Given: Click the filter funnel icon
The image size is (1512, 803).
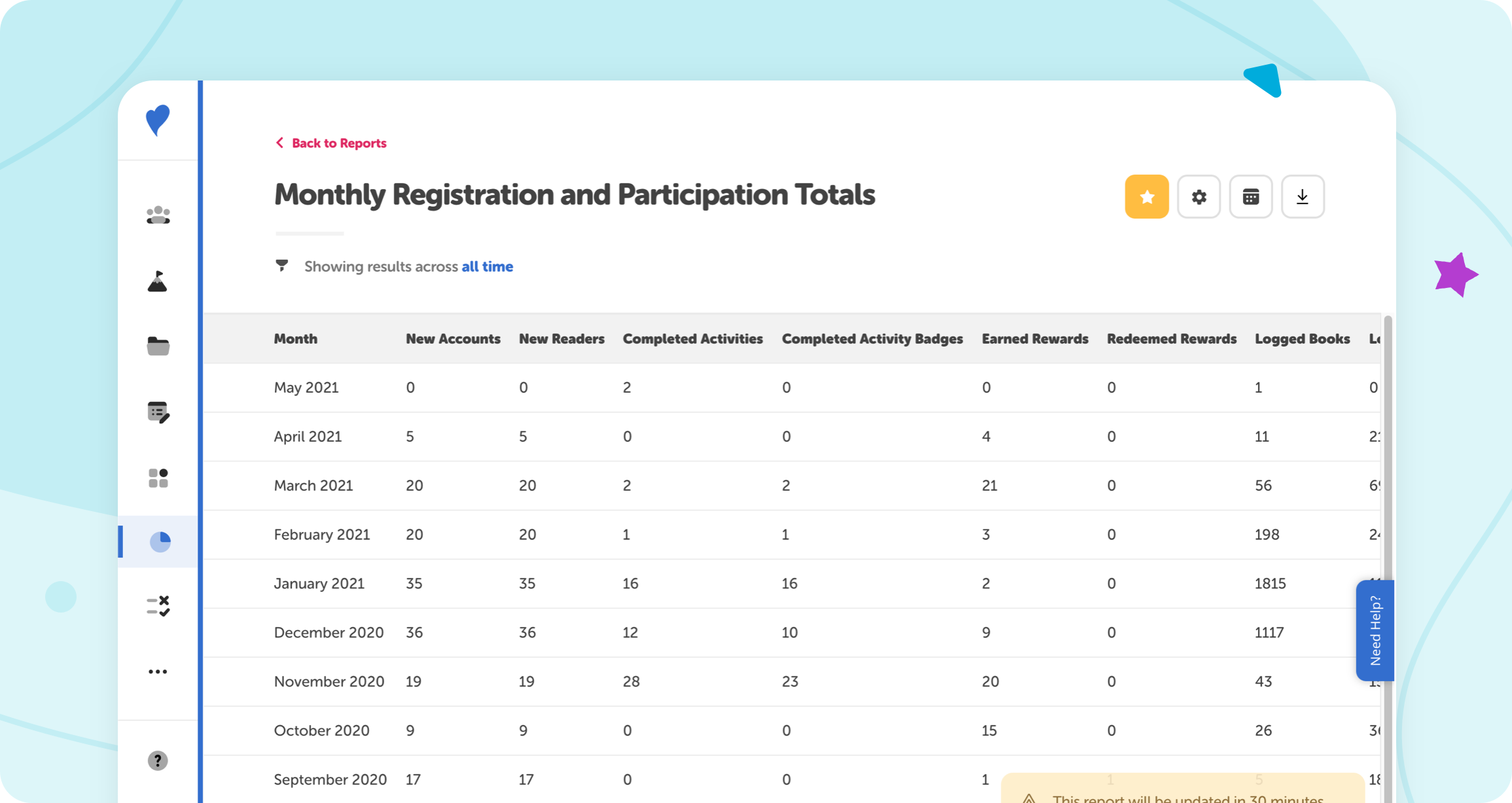Looking at the screenshot, I should click(x=281, y=266).
